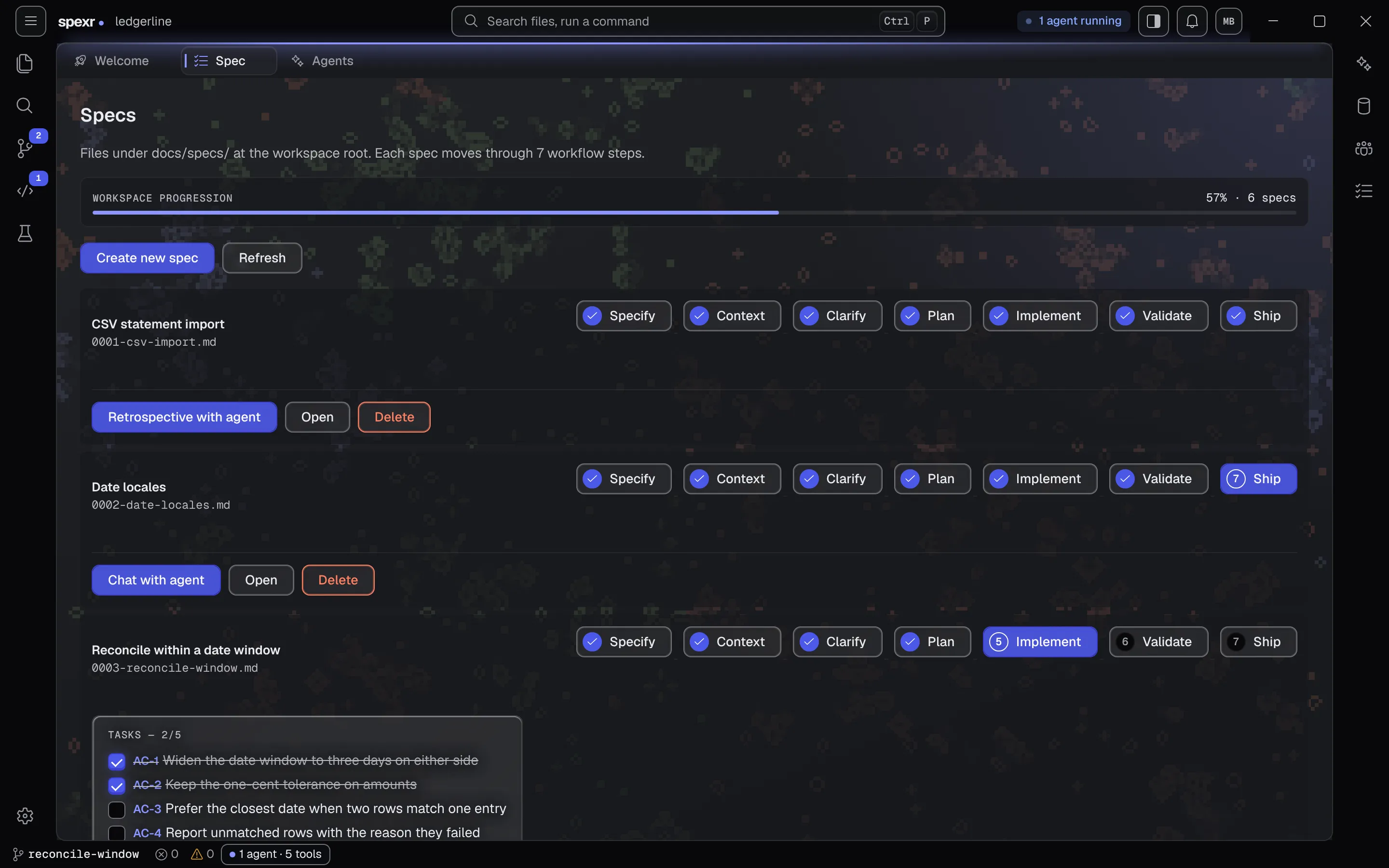Delete the CSV statement import spec
1389x868 pixels.
pos(394,417)
